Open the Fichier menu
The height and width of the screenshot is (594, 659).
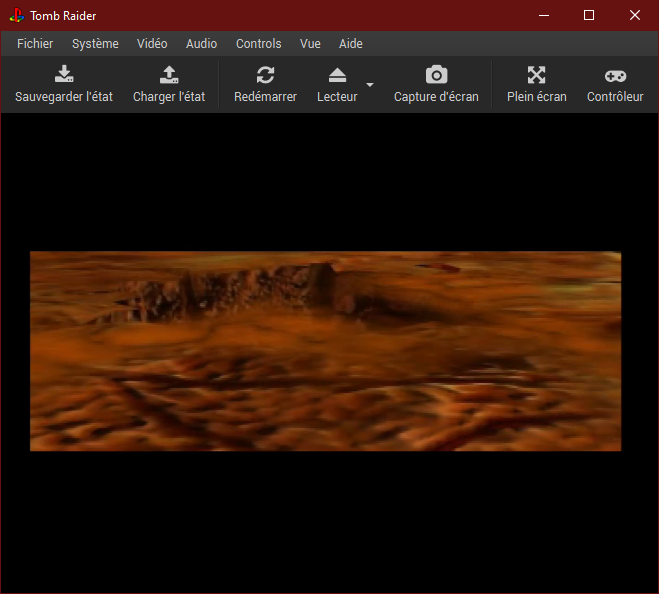35,44
